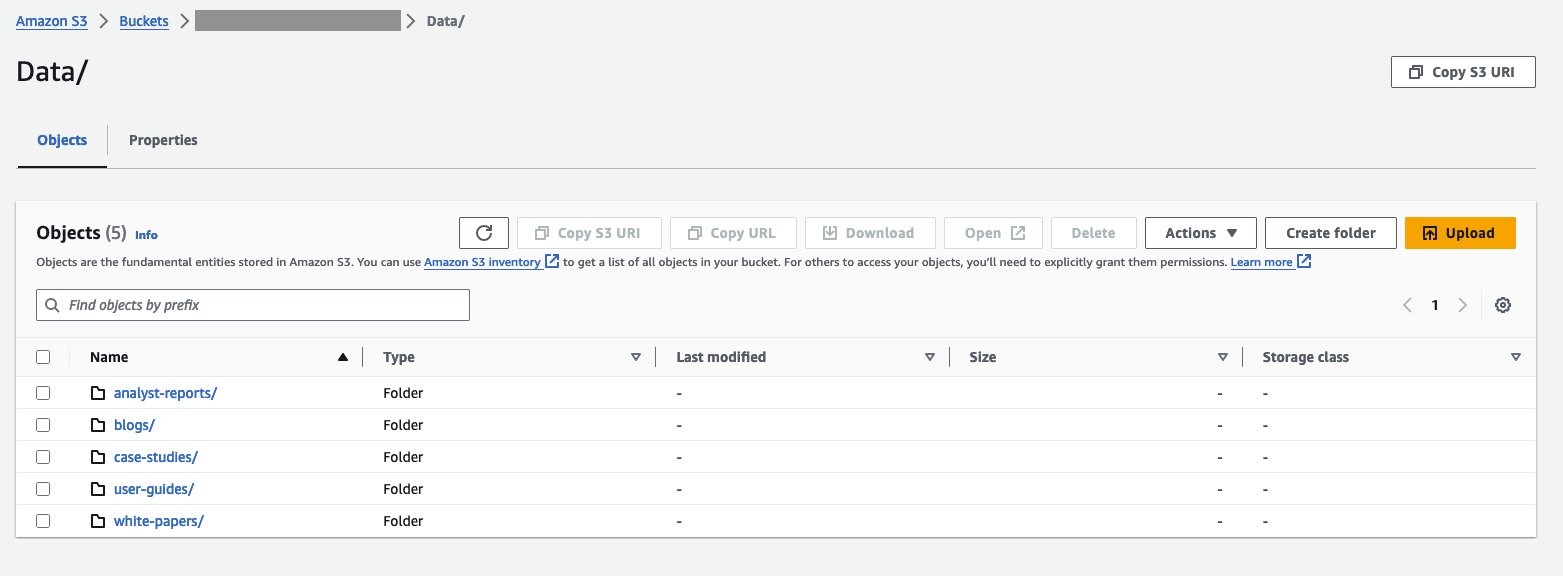Sort by Name column arrow
The height and width of the screenshot is (576, 1563).
[343, 357]
